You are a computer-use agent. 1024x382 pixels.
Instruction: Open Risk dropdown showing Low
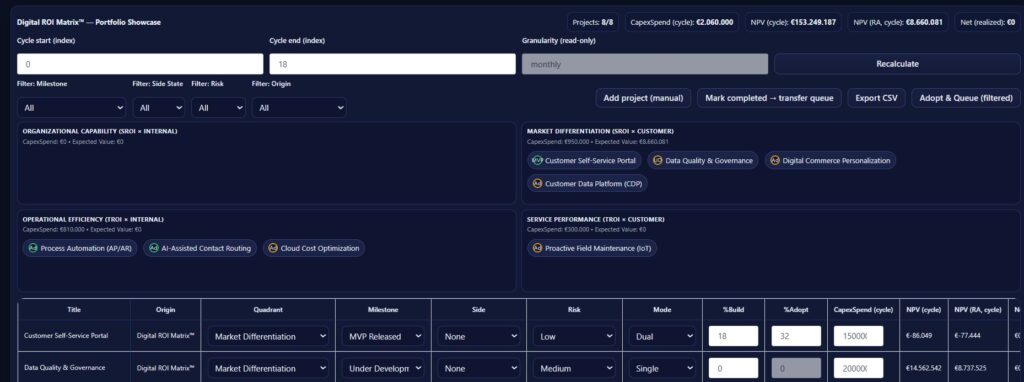click(574, 336)
